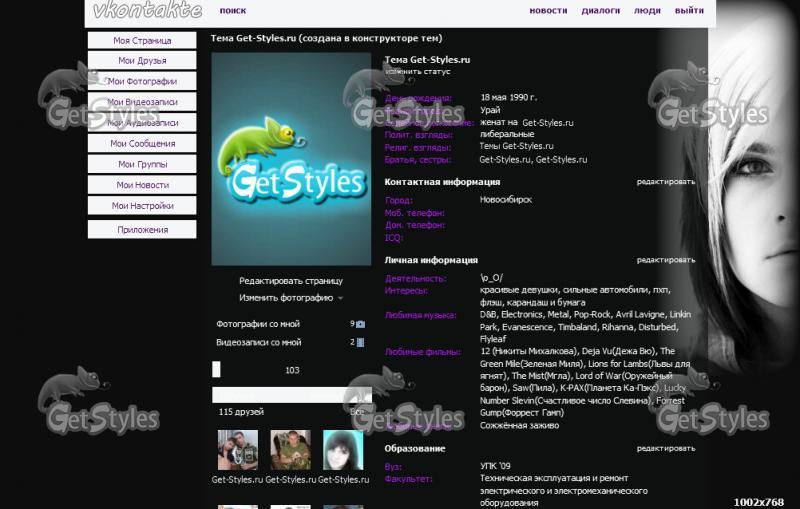Image resolution: width=800 pixels, height=509 pixels.
Task: Open Фотографии со мной link
Action: [x=258, y=324]
